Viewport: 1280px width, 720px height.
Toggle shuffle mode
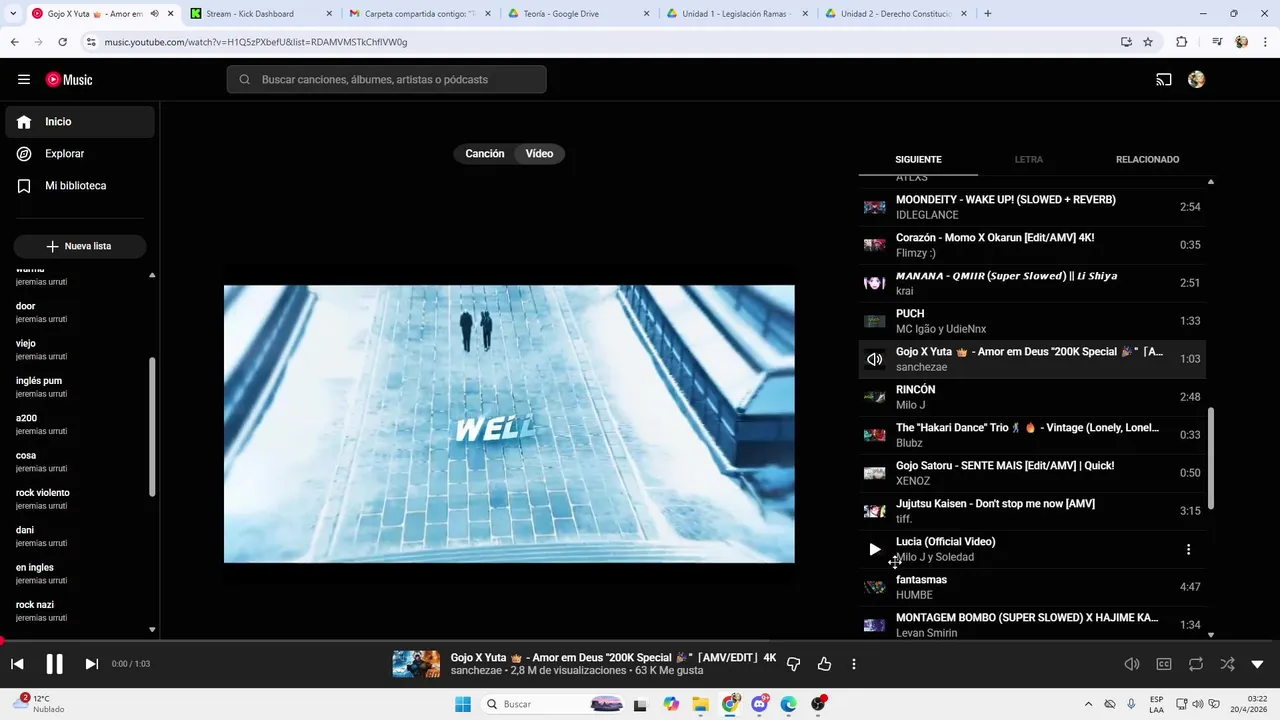[1227, 664]
